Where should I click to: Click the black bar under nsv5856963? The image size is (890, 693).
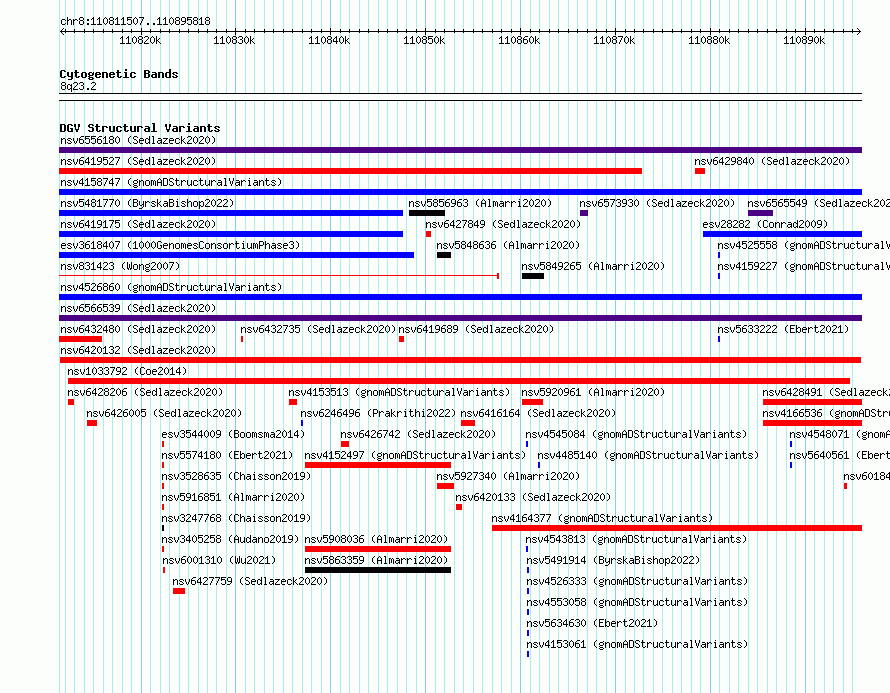click(x=427, y=213)
